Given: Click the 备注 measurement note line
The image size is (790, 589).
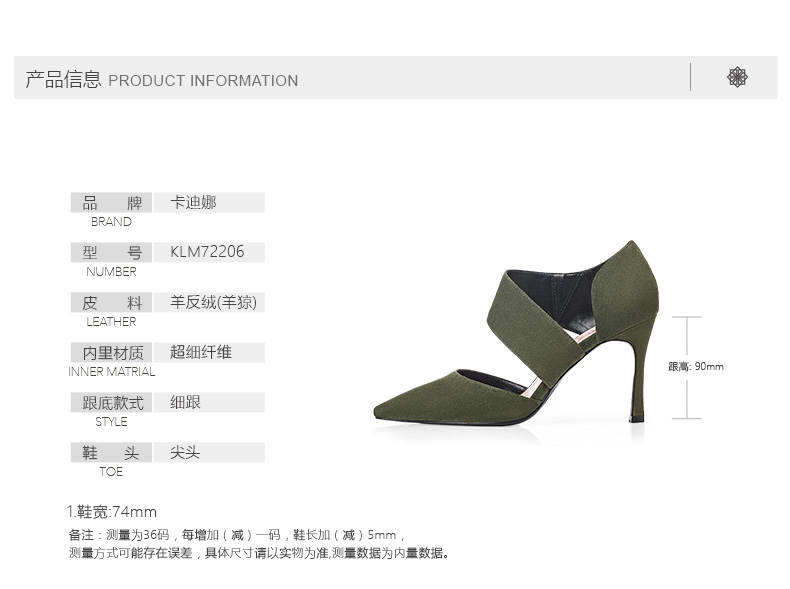Looking at the screenshot, I should point(237,535).
